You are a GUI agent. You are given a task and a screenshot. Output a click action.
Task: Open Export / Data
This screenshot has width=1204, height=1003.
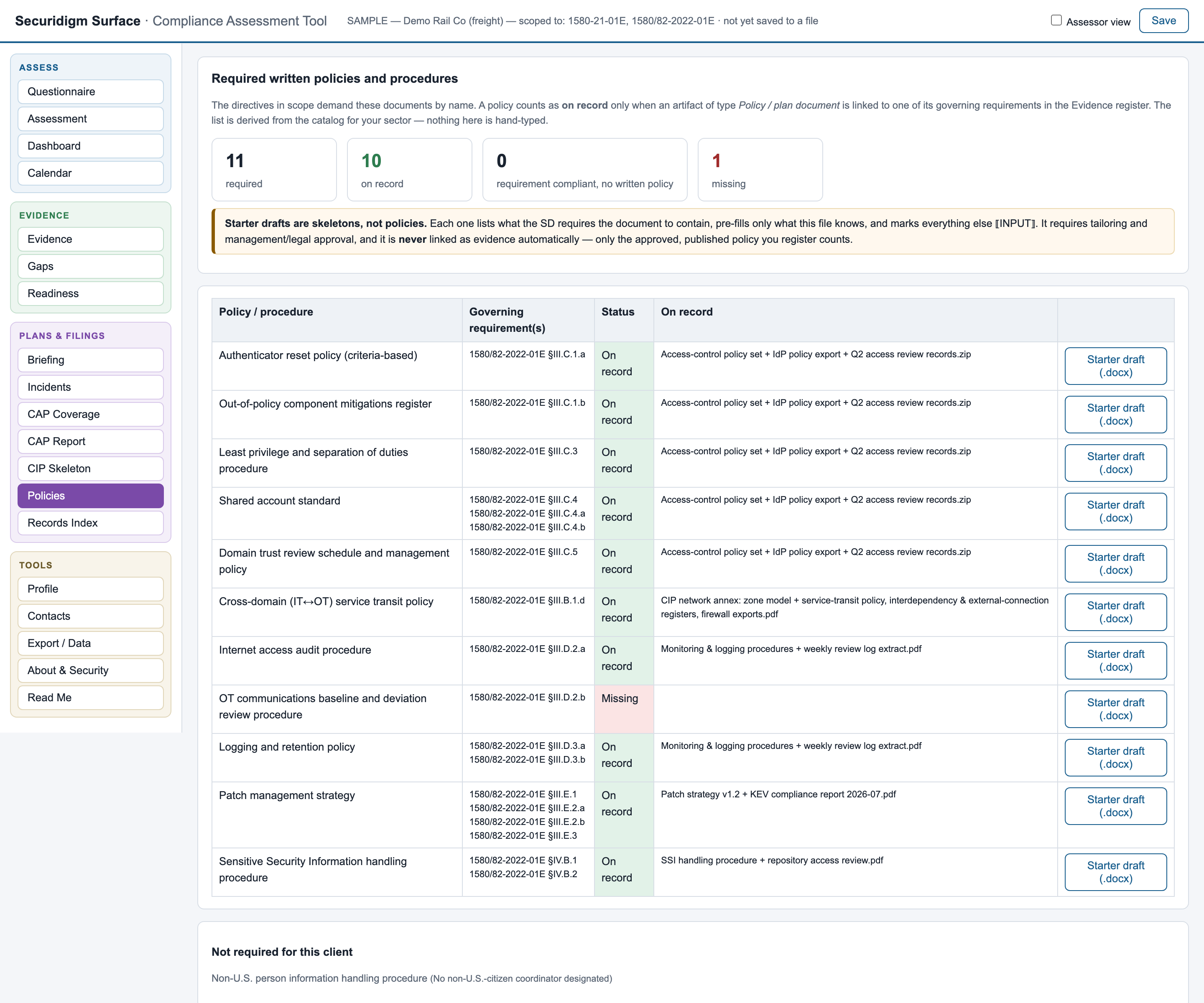click(x=91, y=643)
